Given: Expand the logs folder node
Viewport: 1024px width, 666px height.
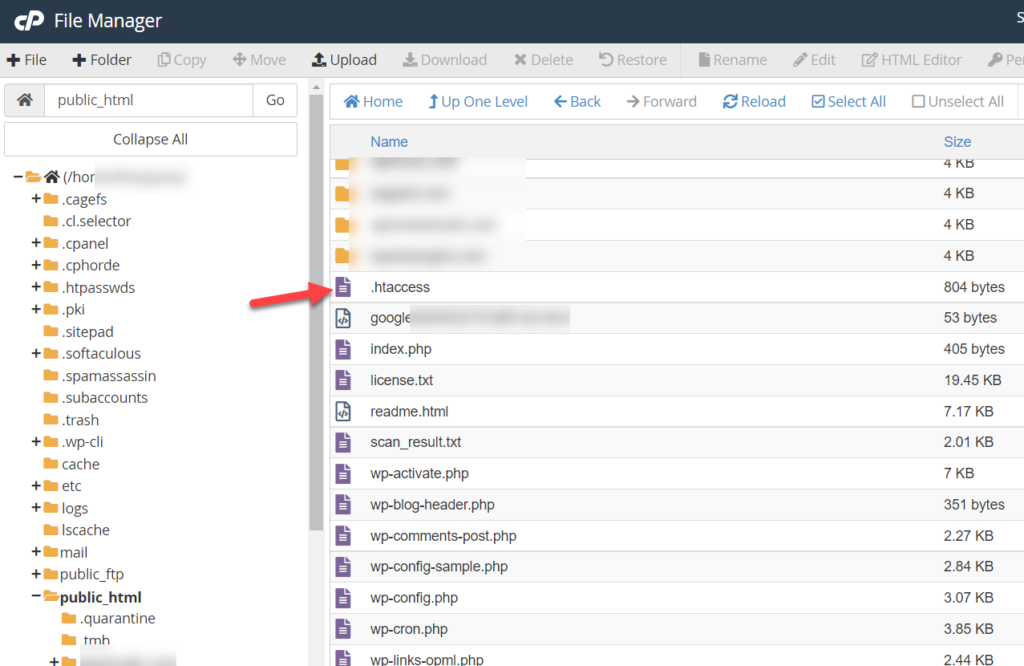Looking at the screenshot, I should click(36, 507).
